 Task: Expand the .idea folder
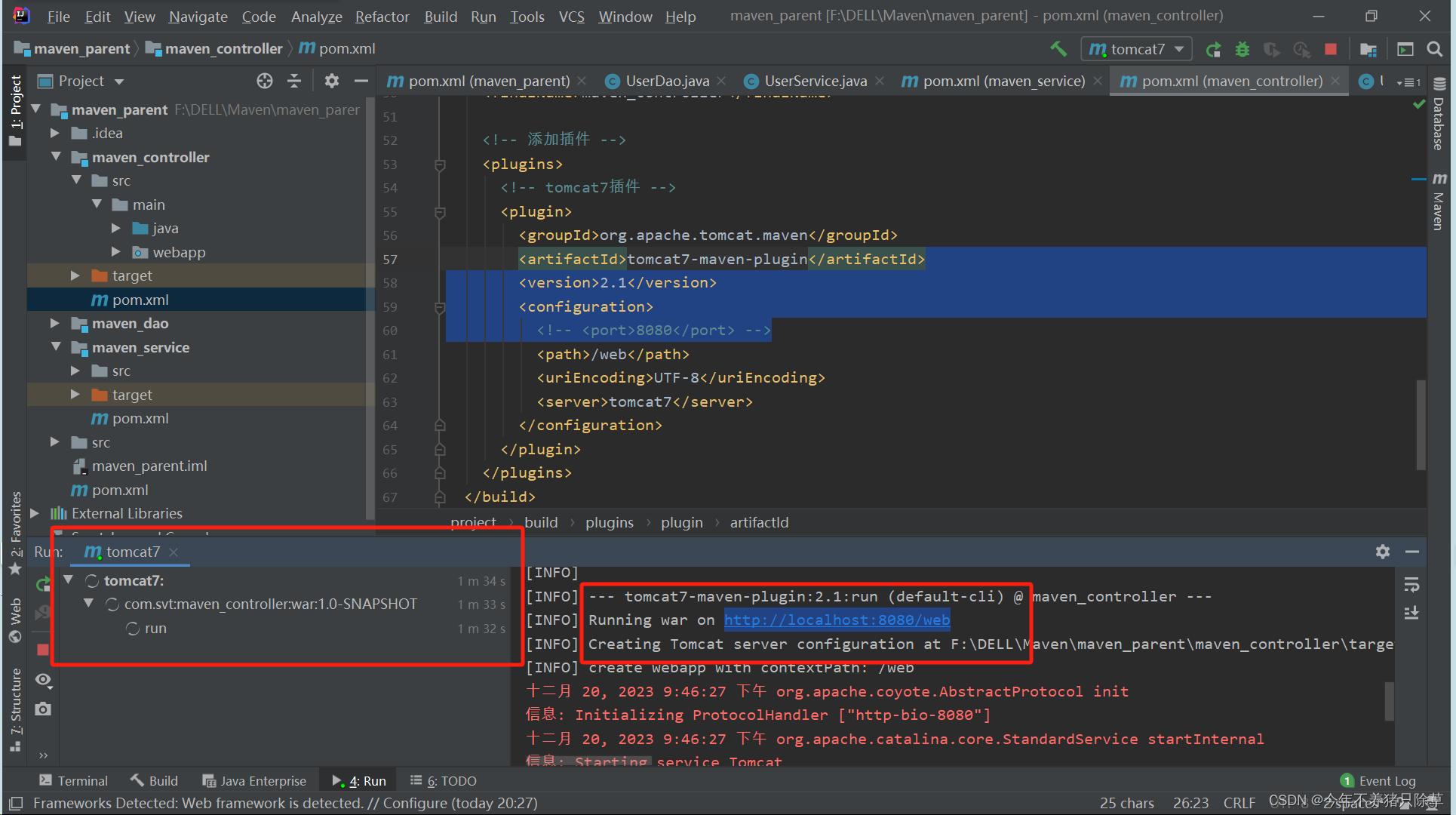pos(55,133)
